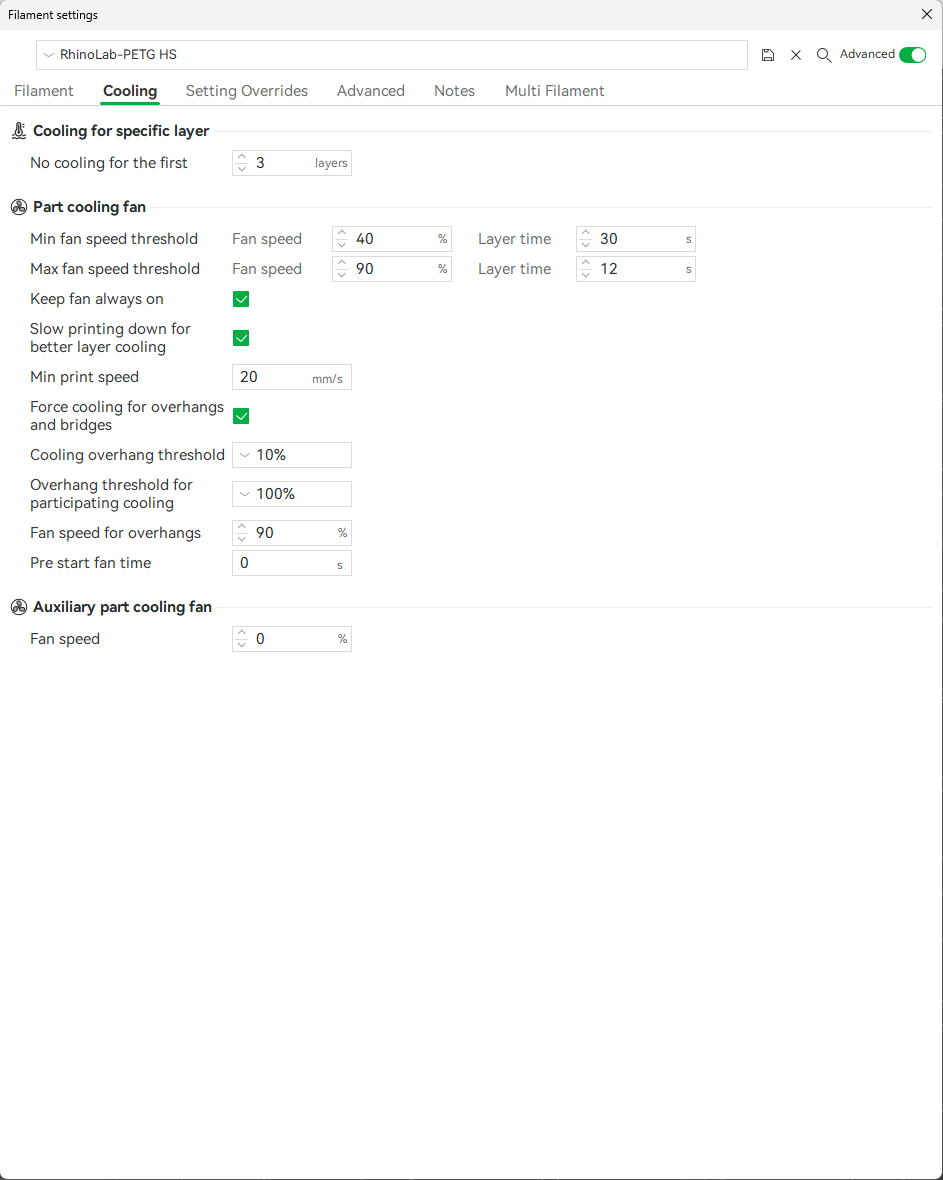Screen dimensions: 943x1180
Task: Increase No cooling for first layers value
Action: click(x=242, y=157)
